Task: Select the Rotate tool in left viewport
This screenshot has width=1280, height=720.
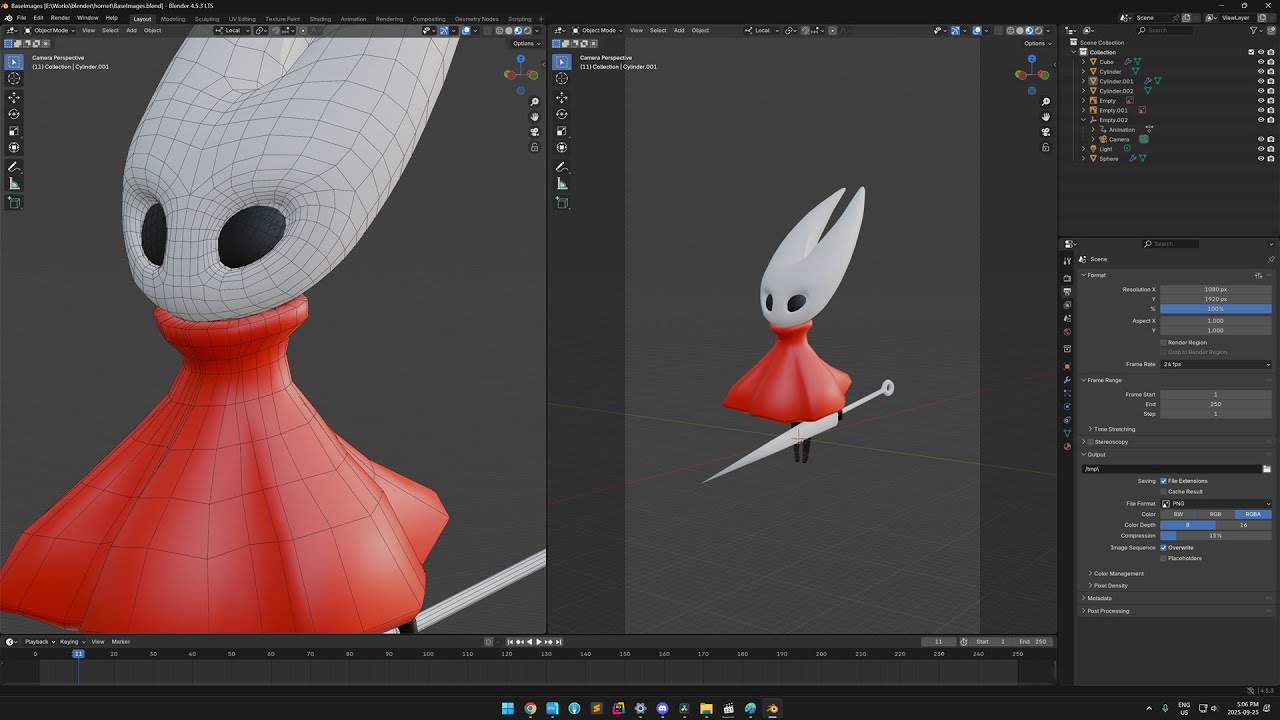Action: click(14, 114)
